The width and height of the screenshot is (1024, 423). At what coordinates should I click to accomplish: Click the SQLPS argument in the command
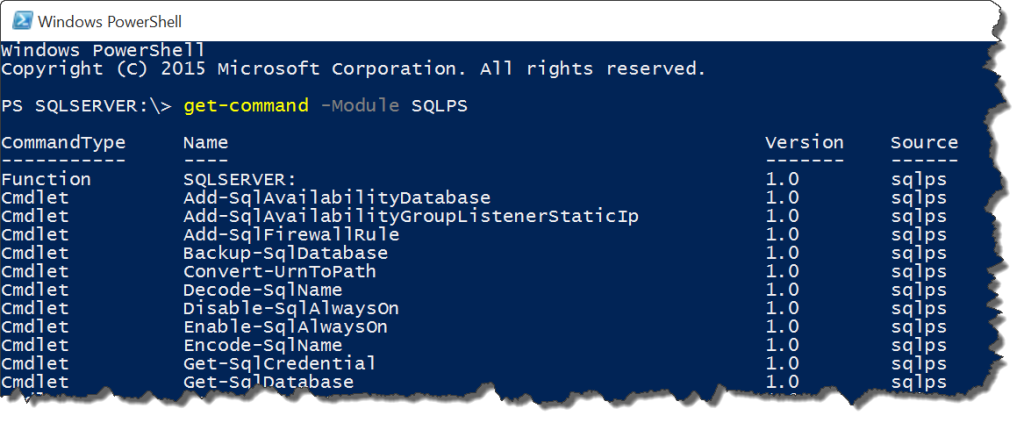tap(440, 106)
